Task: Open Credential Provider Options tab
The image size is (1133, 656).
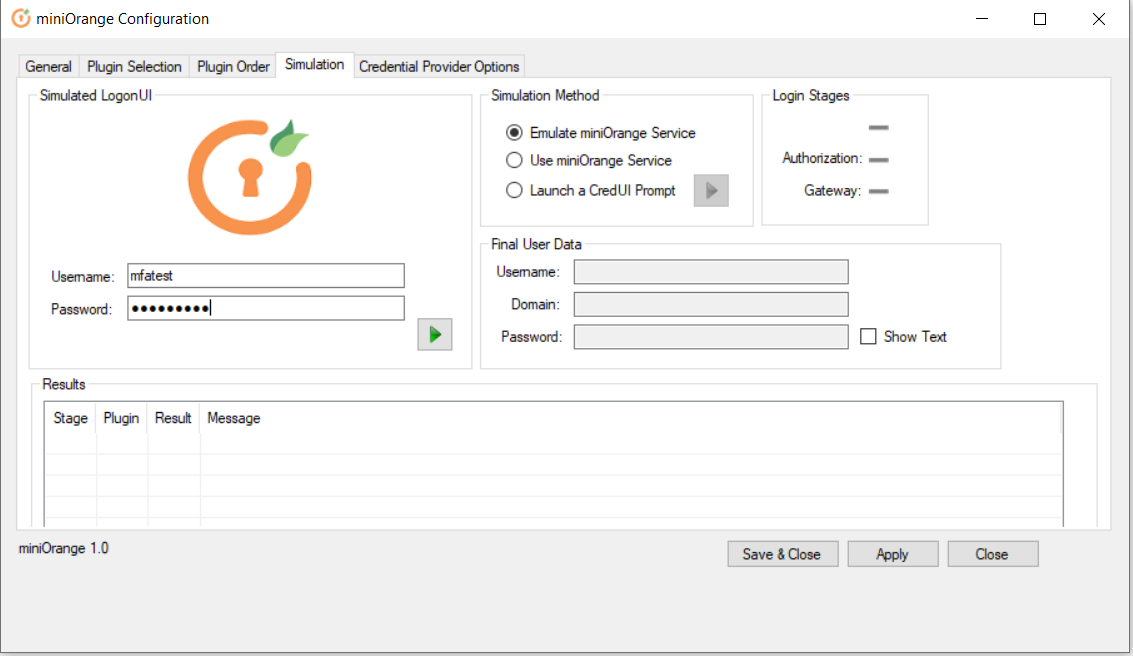Action: [x=439, y=66]
